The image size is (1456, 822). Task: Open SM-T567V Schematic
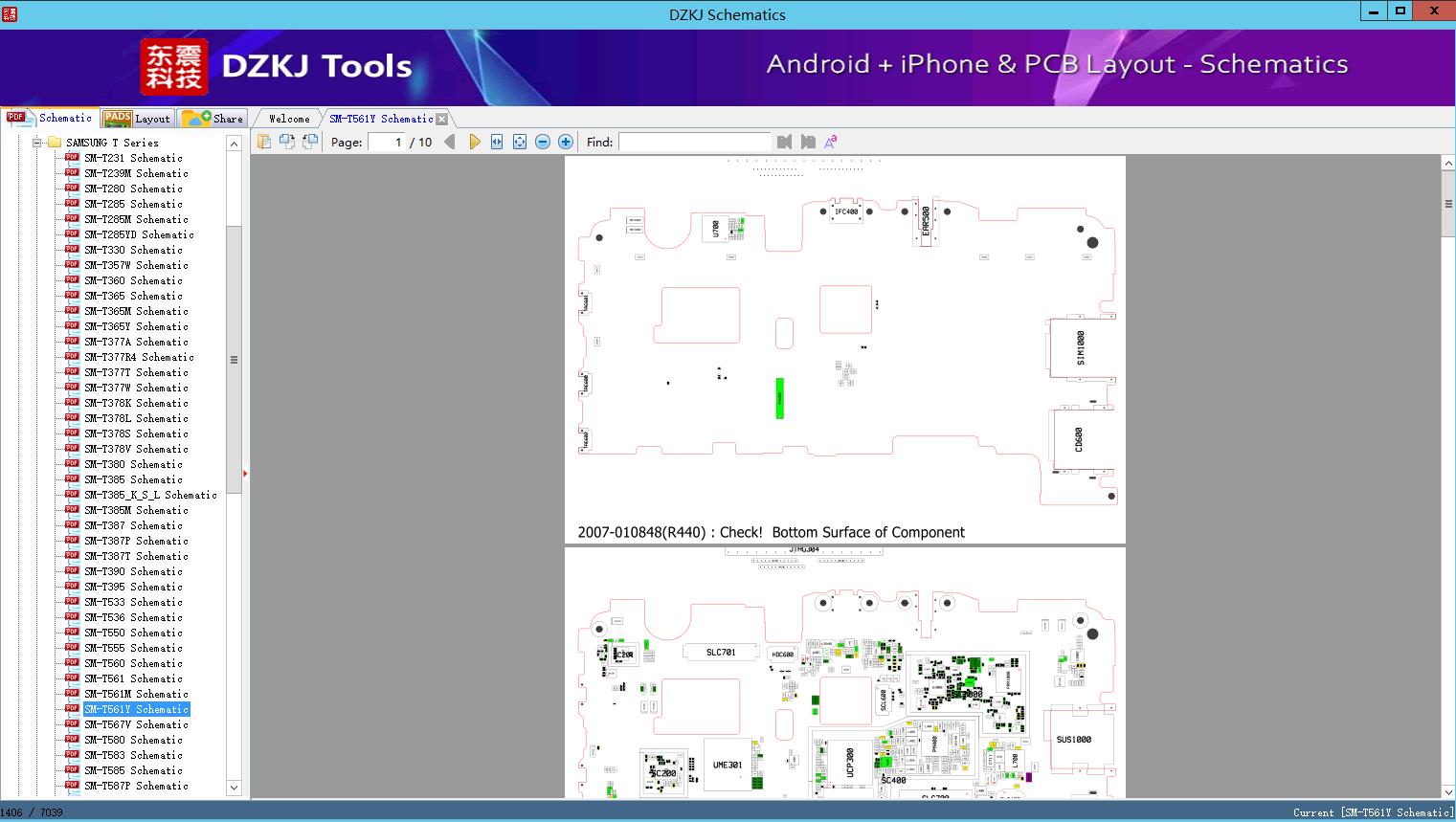click(x=136, y=724)
